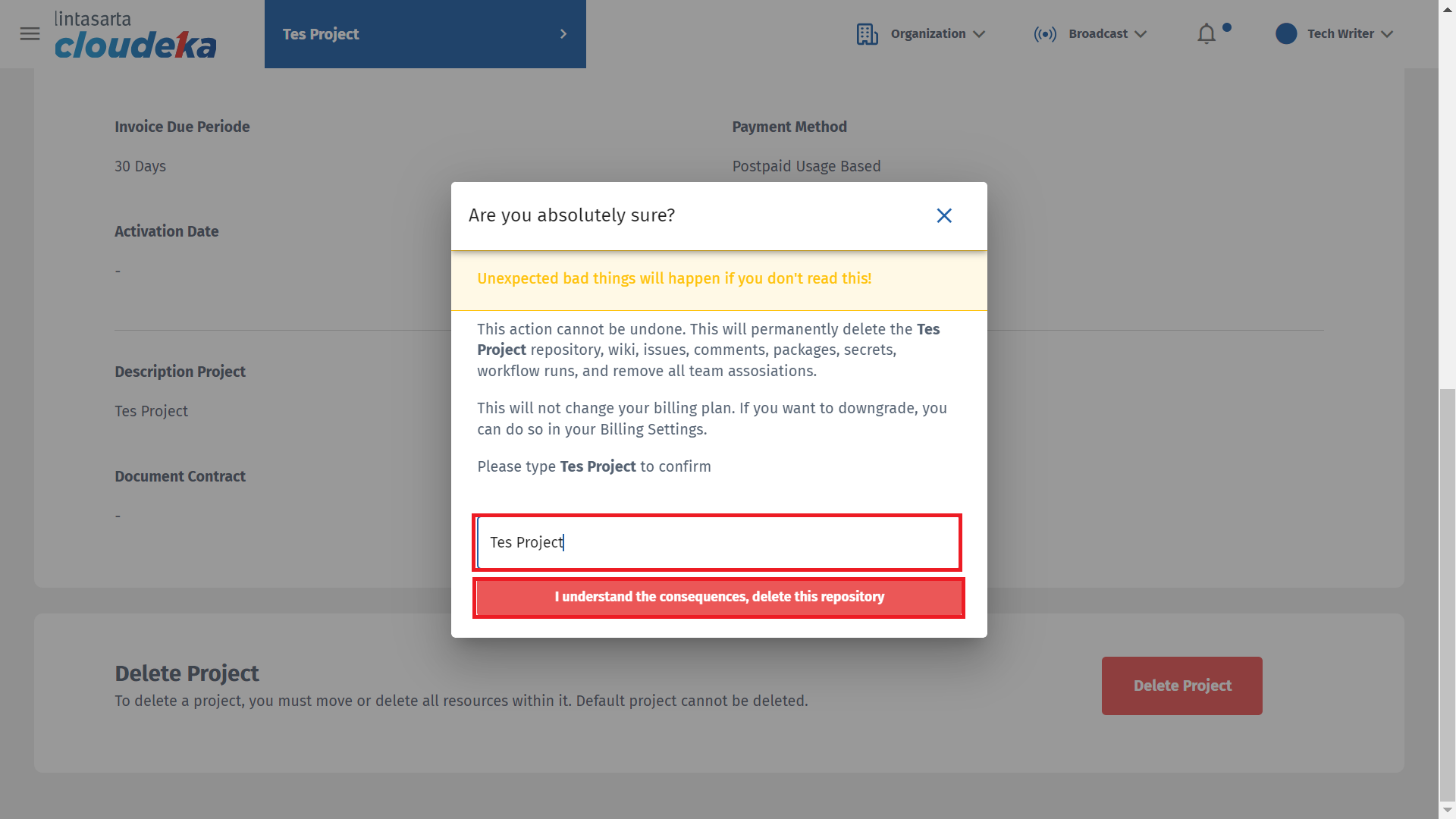
Task: Confirm delete this repository button
Action: [x=719, y=597]
